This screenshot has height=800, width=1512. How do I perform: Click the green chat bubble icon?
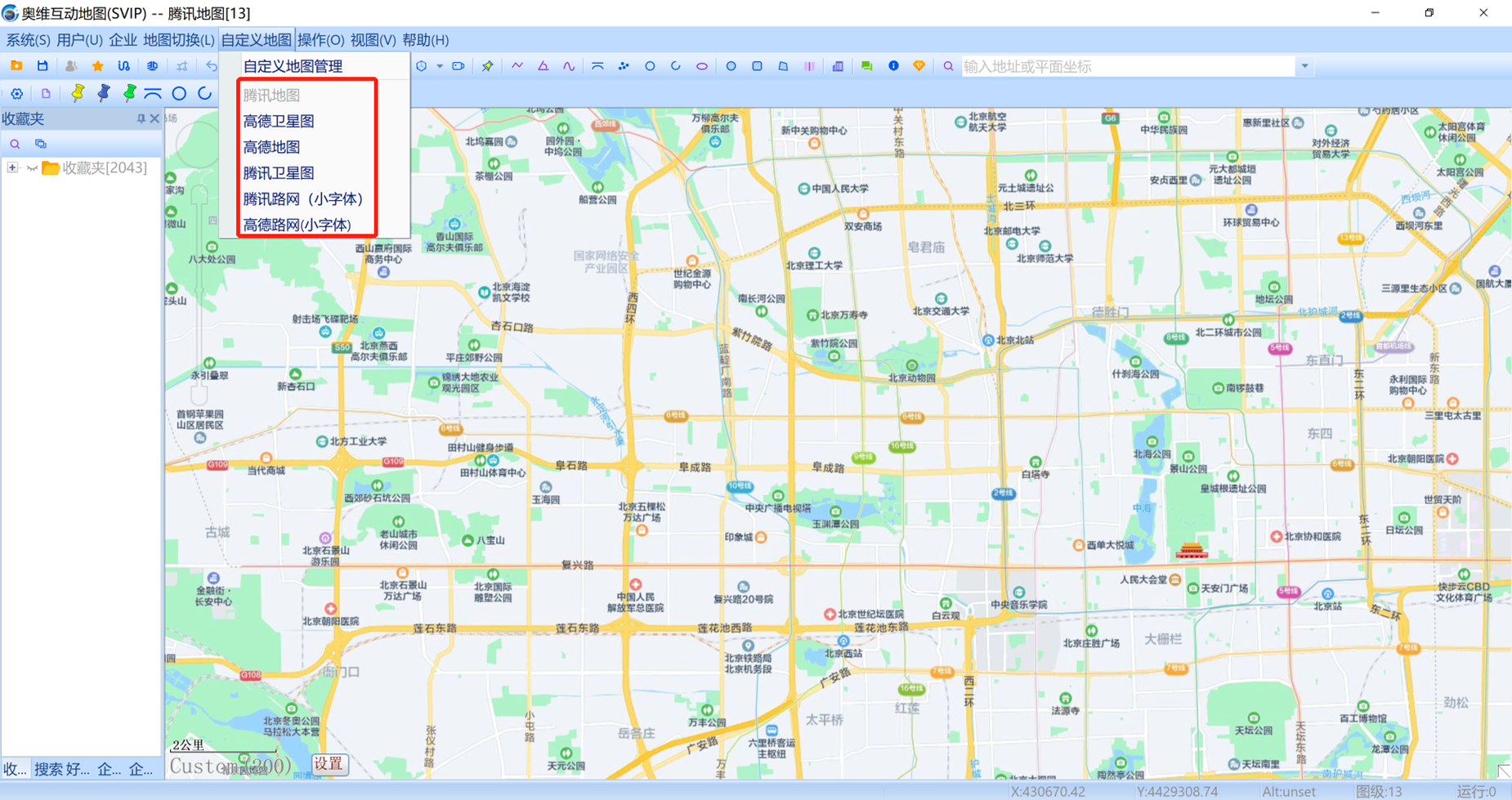coord(866,66)
